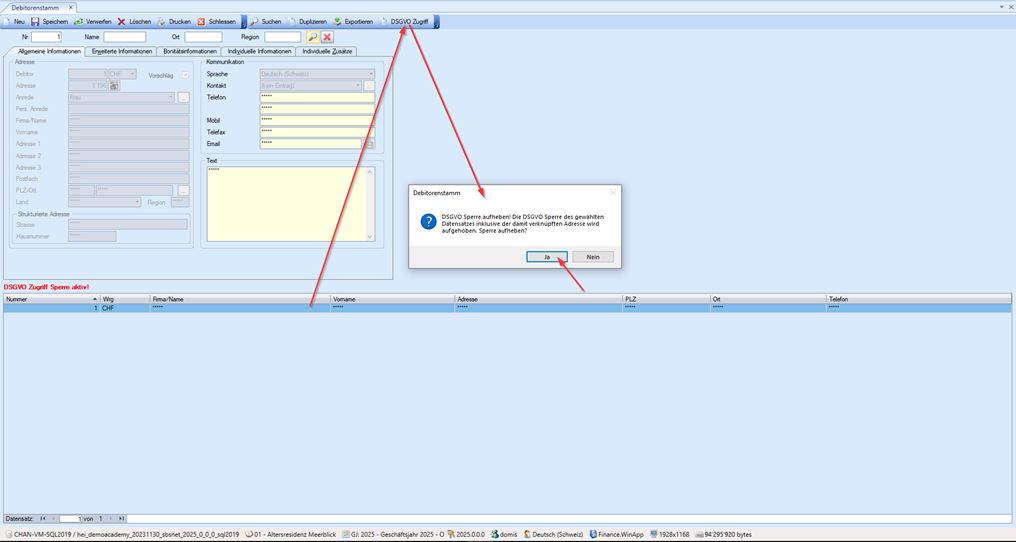Click the Löschen red X icon
Image resolution: width=1016 pixels, height=542 pixels.
click(x=122, y=21)
